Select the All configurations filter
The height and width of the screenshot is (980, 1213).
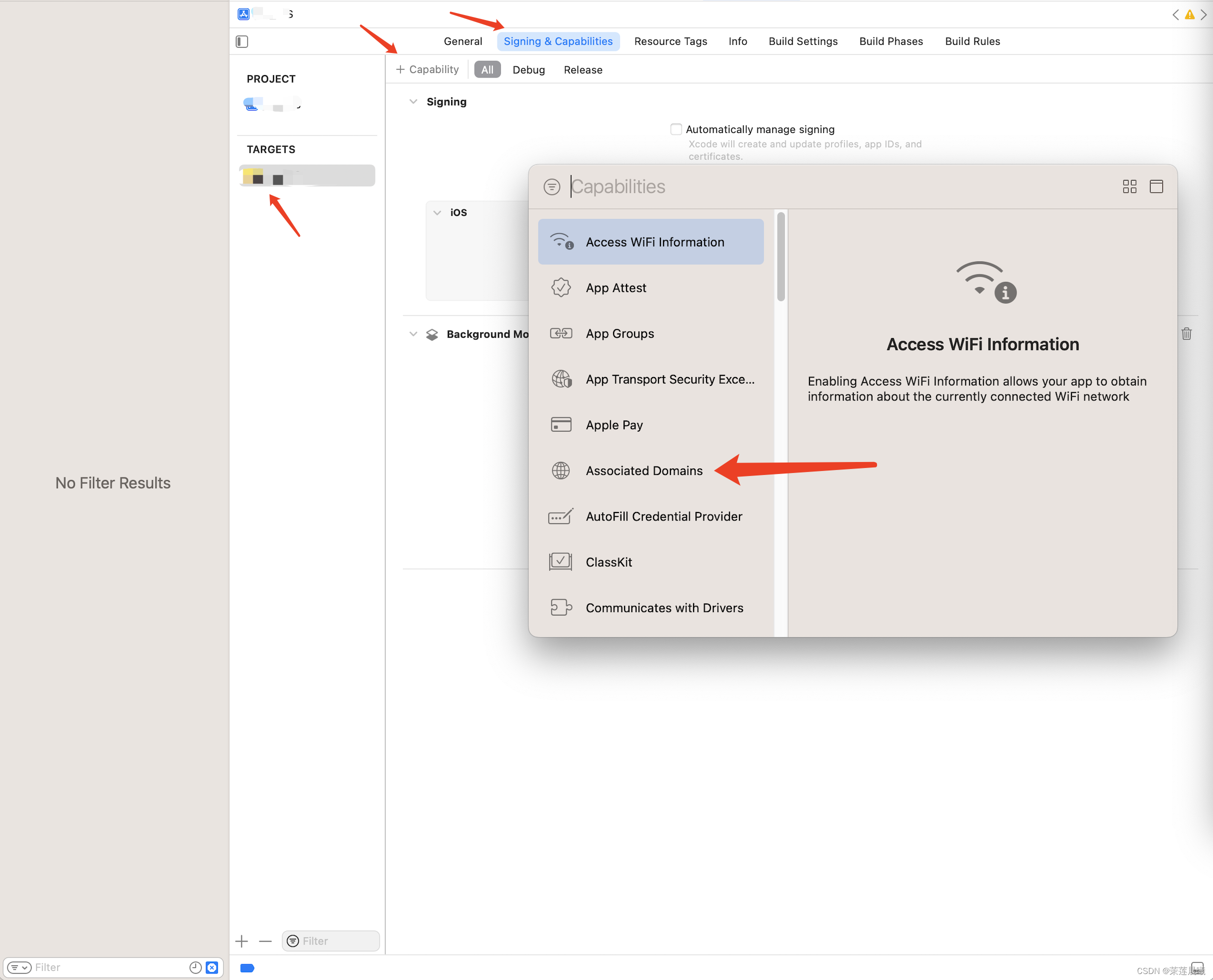point(486,69)
